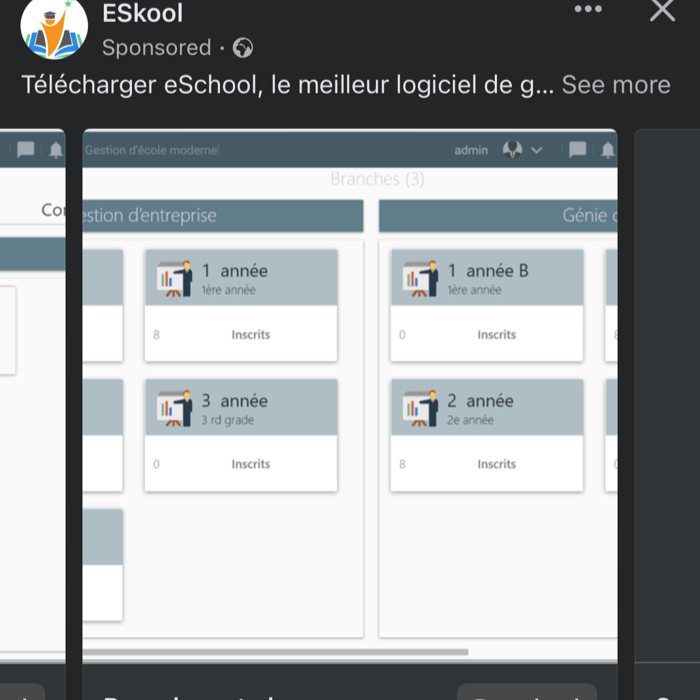
Task: Open the ESkool profile picture
Action: pyautogui.click(x=54, y=28)
